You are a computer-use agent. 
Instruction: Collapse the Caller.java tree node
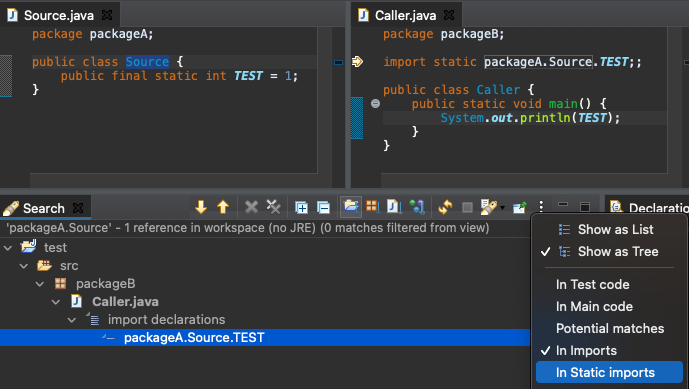click(56, 302)
